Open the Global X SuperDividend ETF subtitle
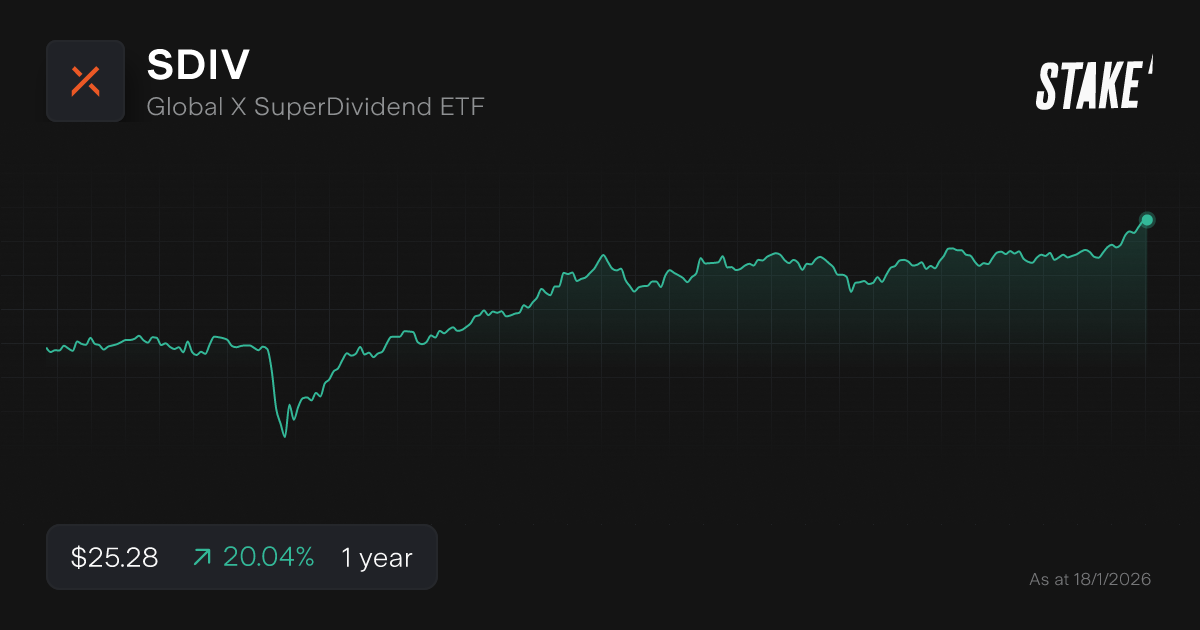The width and height of the screenshot is (1200, 630). pos(315,107)
